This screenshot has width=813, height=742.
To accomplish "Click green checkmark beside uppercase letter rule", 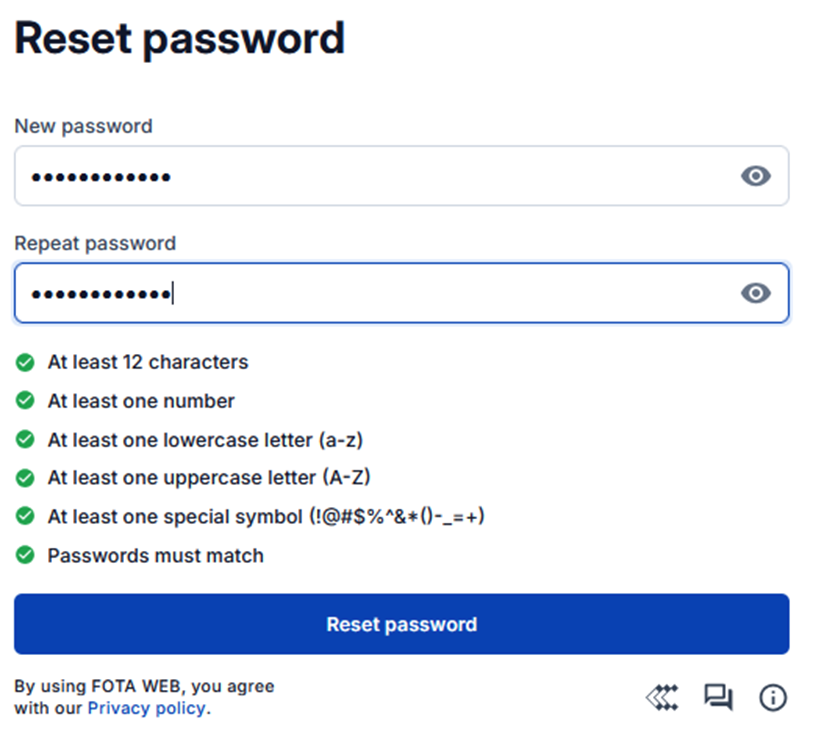I will (x=25, y=478).
